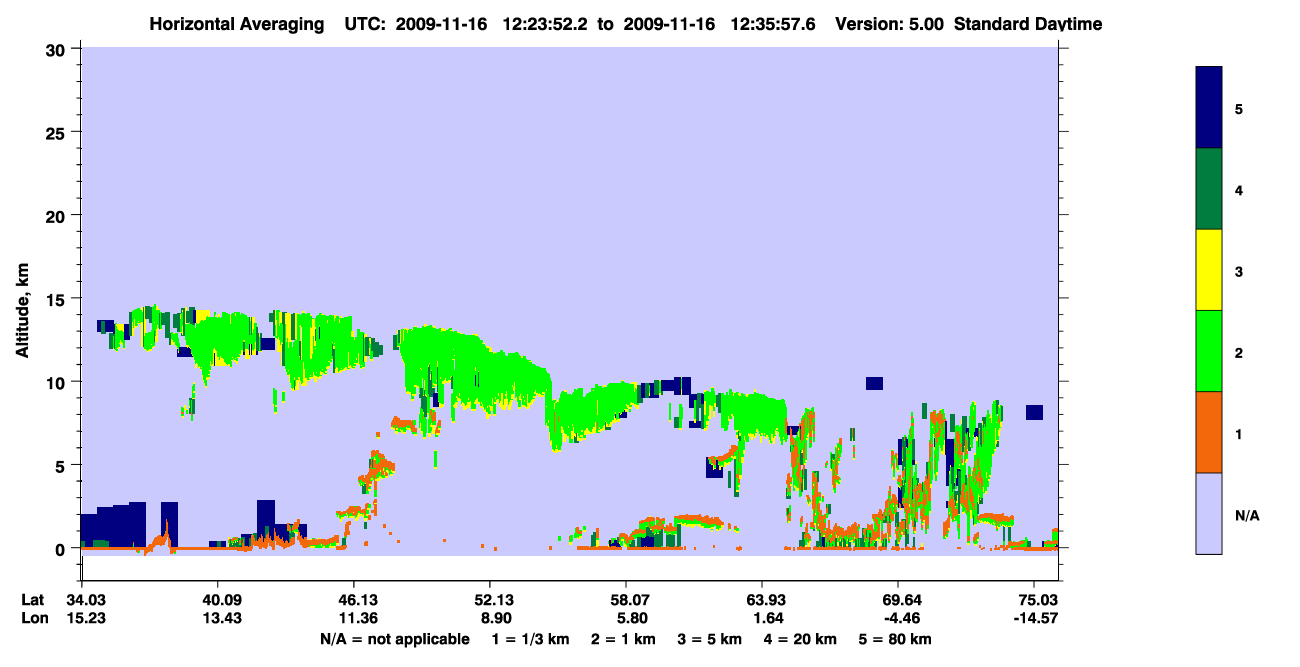Click the dark blue level 5 colorbar segment
Image resolution: width=1300 pixels, height=667 pixels.
(1209, 107)
